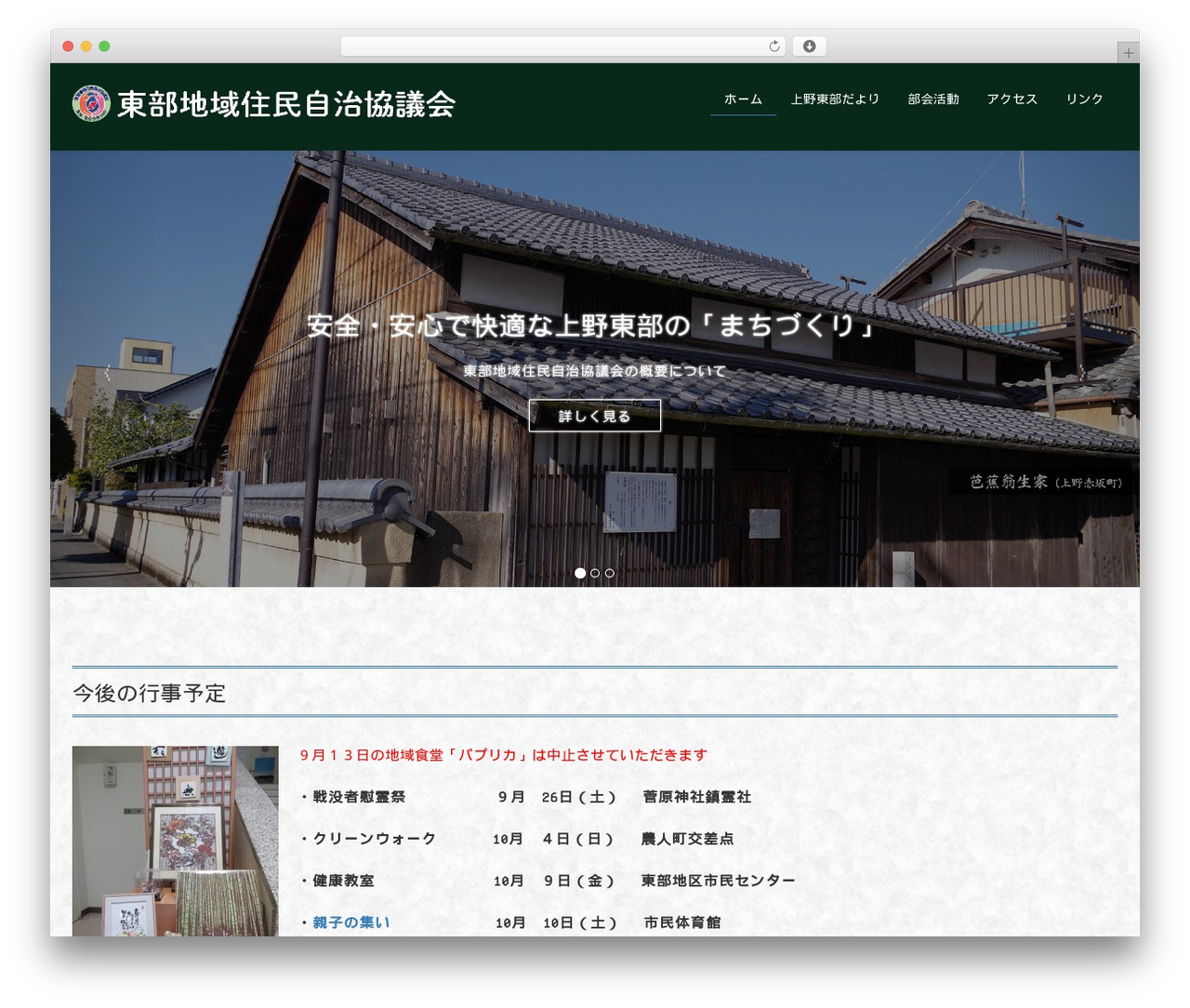This screenshot has height=1008, width=1190.
Task: Click the red パプリカ cancellation notice
Action: (x=504, y=755)
